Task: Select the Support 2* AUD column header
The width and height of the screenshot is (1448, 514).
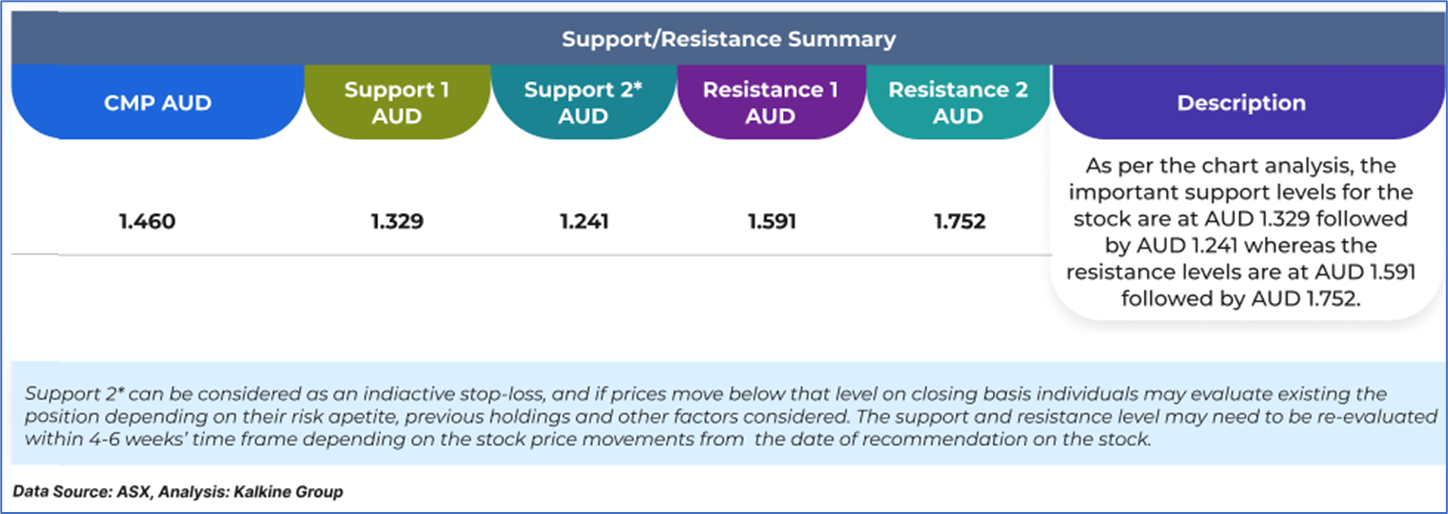Action: (x=583, y=103)
